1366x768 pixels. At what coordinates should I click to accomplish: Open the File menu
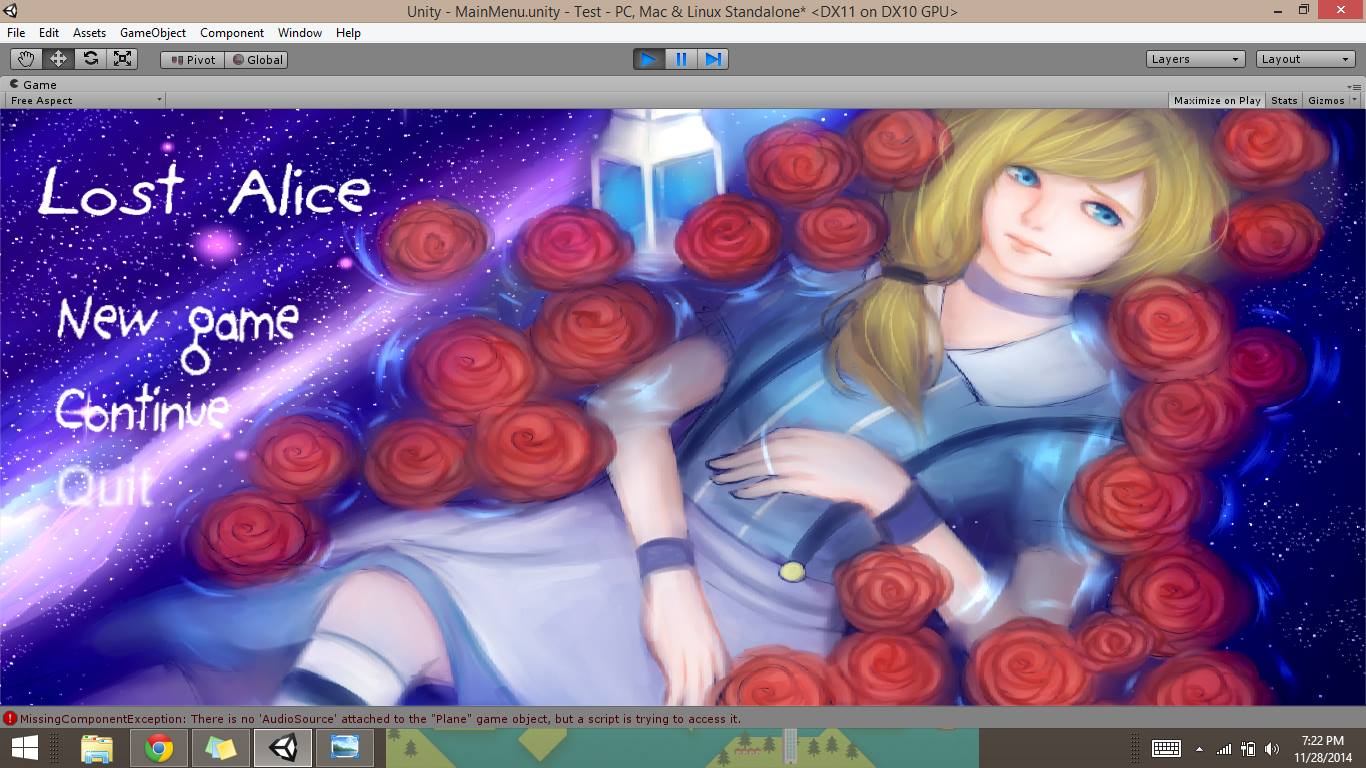coord(16,33)
